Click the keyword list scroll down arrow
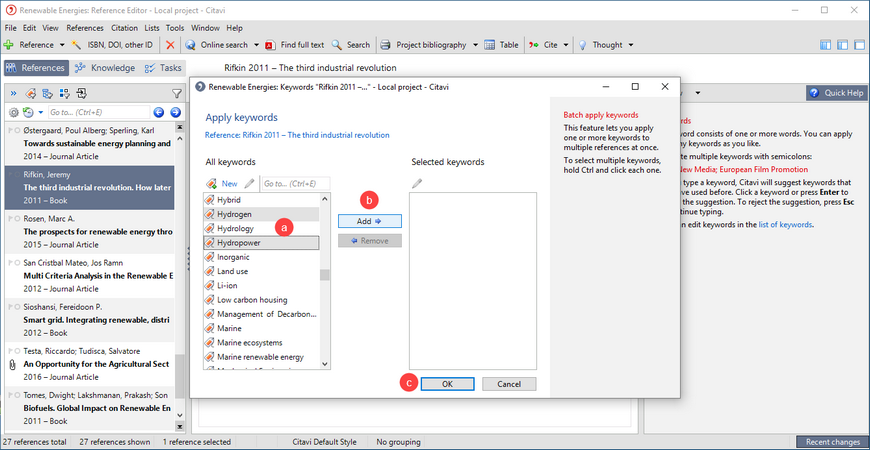870x450 pixels. point(325,364)
